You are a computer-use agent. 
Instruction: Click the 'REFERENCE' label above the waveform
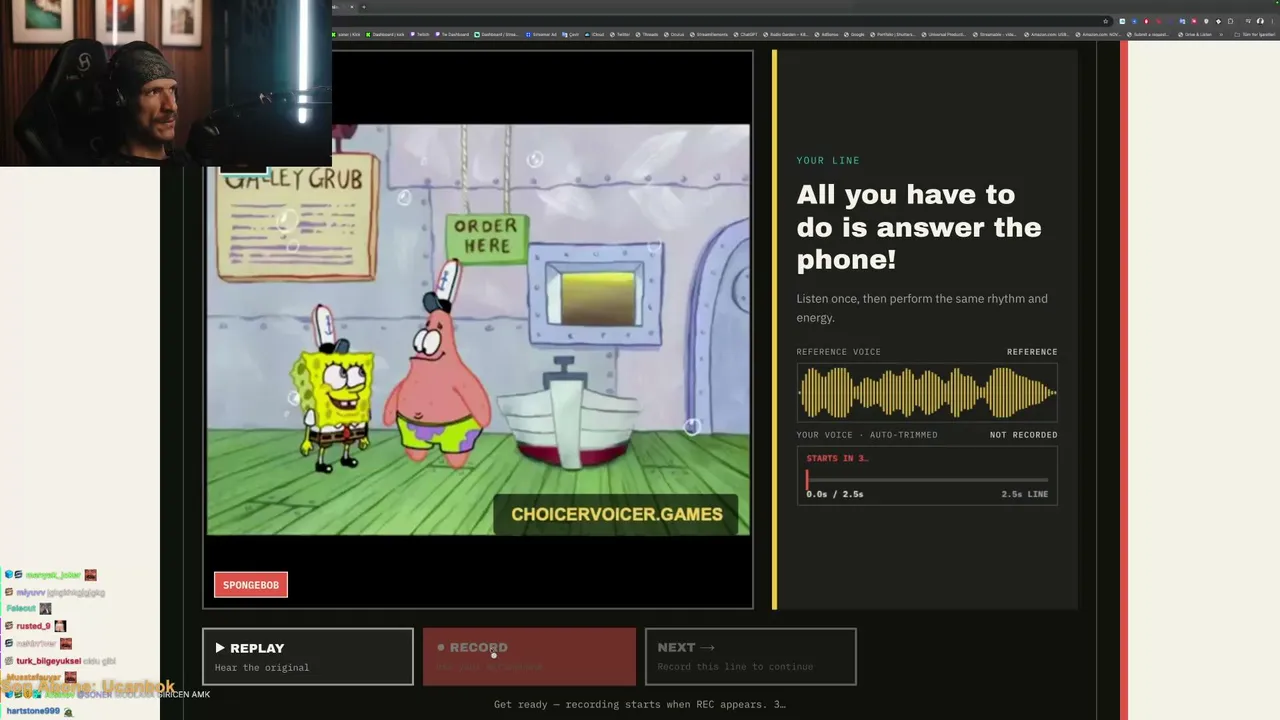[x=1032, y=352]
